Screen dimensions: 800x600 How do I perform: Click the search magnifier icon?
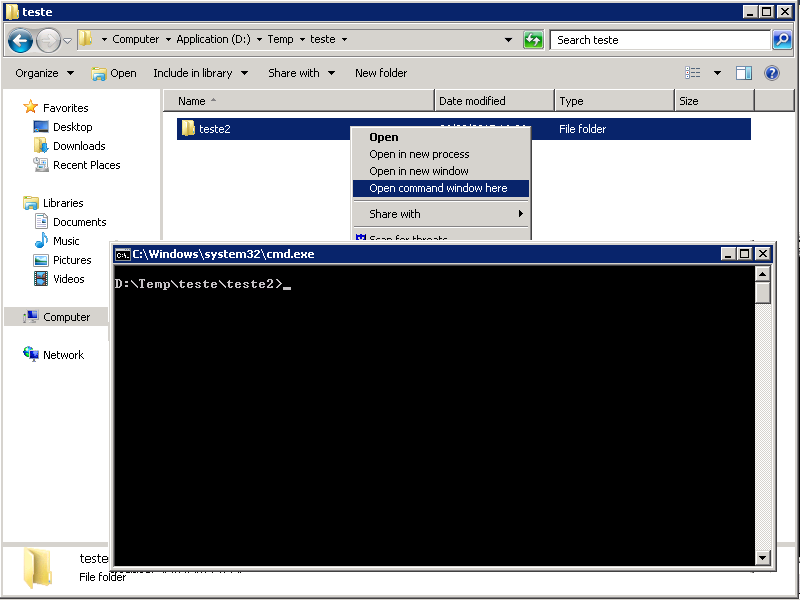[783, 40]
